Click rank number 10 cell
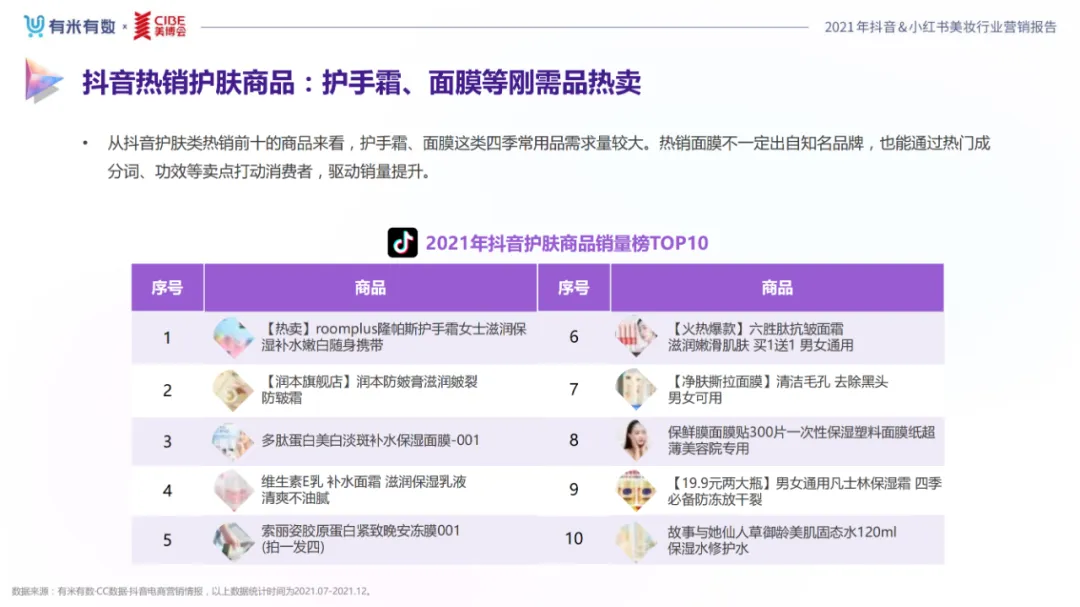This screenshot has height=607, width=1080. [574, 539]
